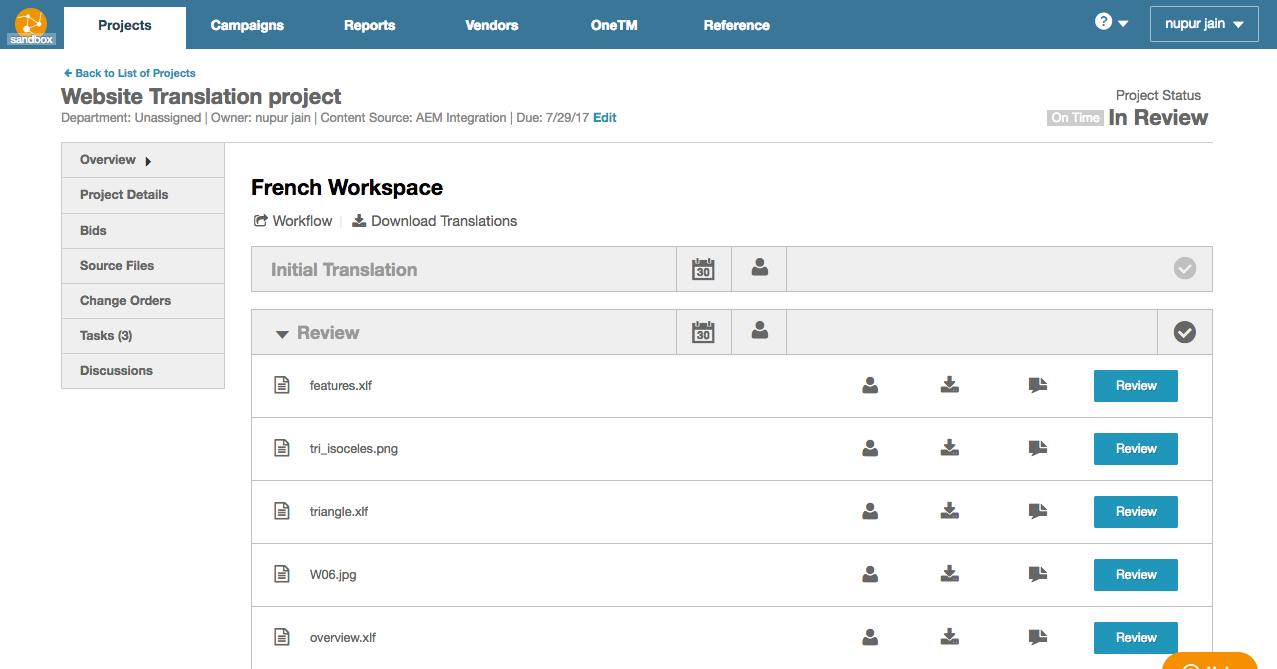Click the person icon for W06.jpg
Screen dimensions: 1277x669
[870, 574]
